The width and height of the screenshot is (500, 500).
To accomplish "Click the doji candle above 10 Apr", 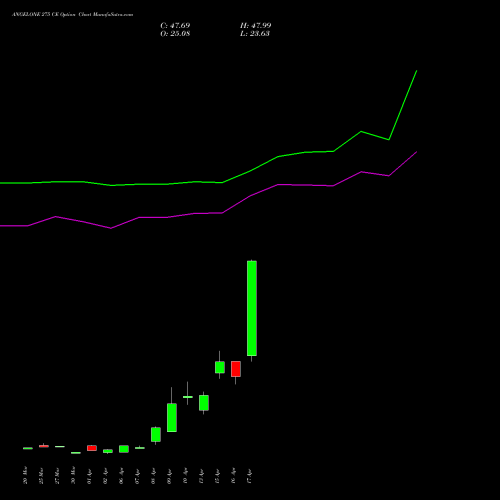I will pyautogui.click(x=188, y=397).
